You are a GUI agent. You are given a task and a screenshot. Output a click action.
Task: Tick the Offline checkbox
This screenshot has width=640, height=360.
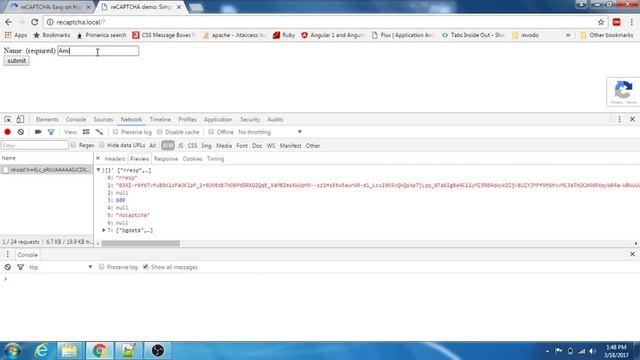[x=211, y=132]
